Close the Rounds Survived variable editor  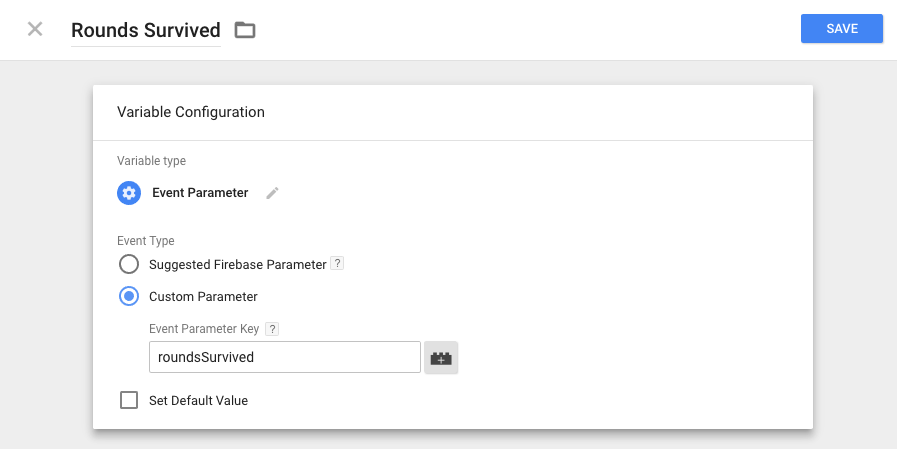click(x=35, y=29)
